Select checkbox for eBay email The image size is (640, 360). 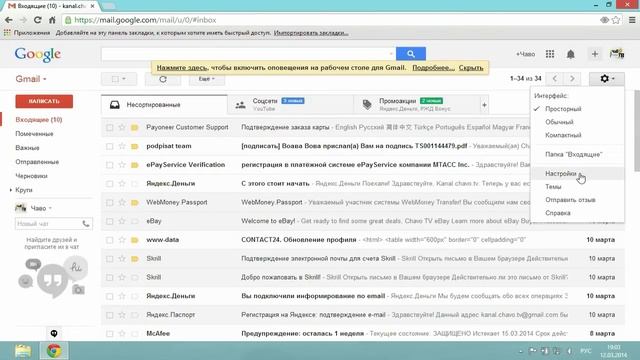point(109,221)
